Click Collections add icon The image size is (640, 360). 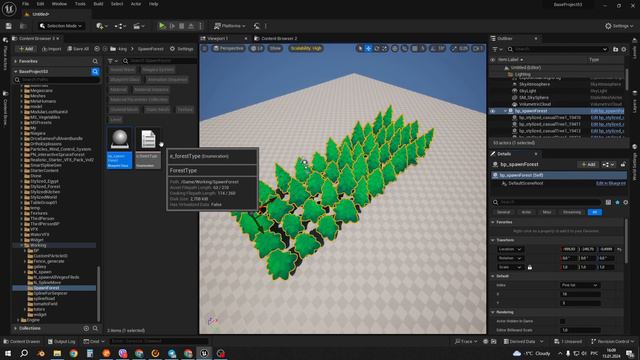tap(86, 328)
